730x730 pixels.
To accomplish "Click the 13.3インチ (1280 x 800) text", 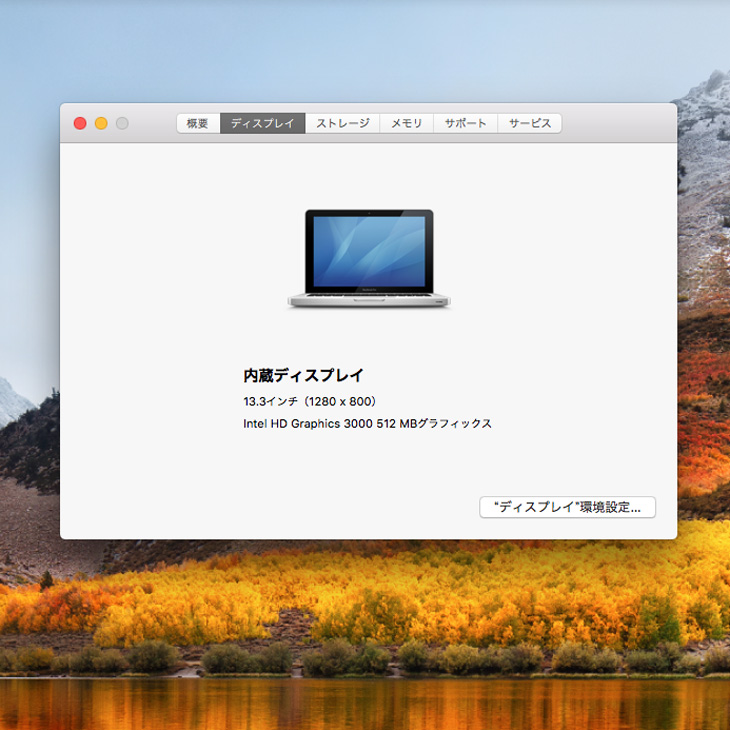I will coord(311,401).
